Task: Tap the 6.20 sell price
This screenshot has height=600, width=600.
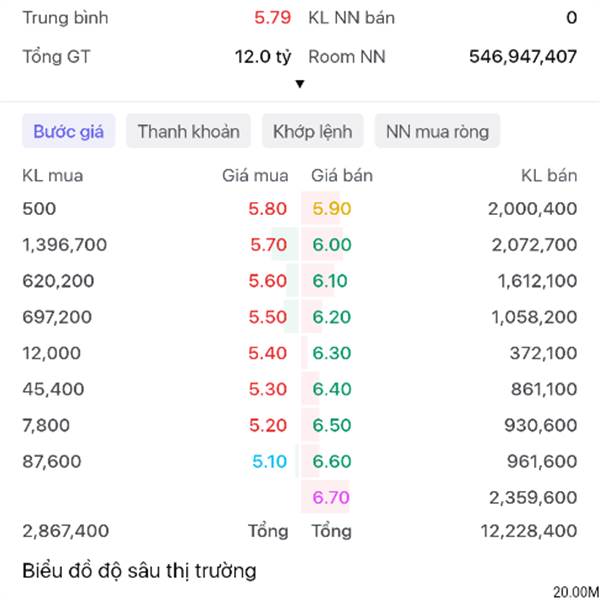Action: (332, 317)
